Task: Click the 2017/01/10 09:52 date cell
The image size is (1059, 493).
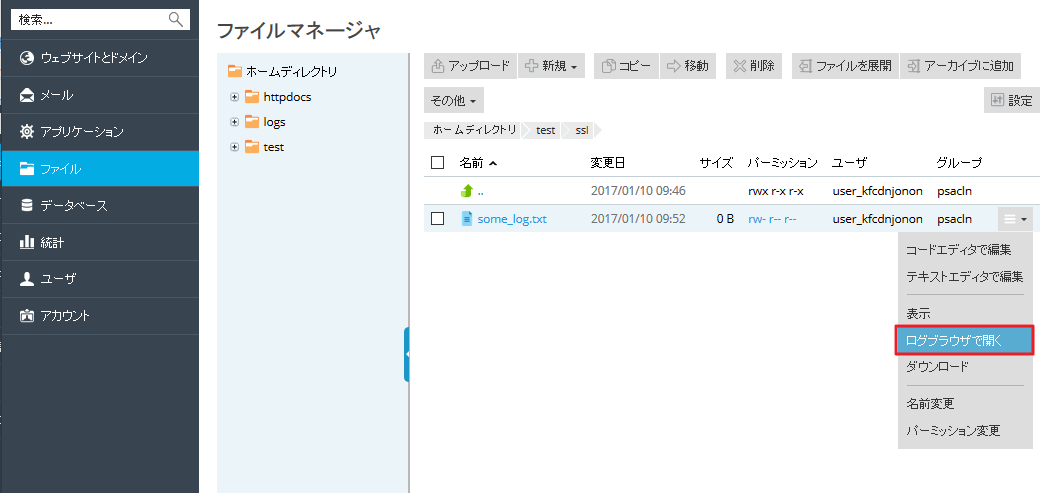Action: (x=638, y=219)
